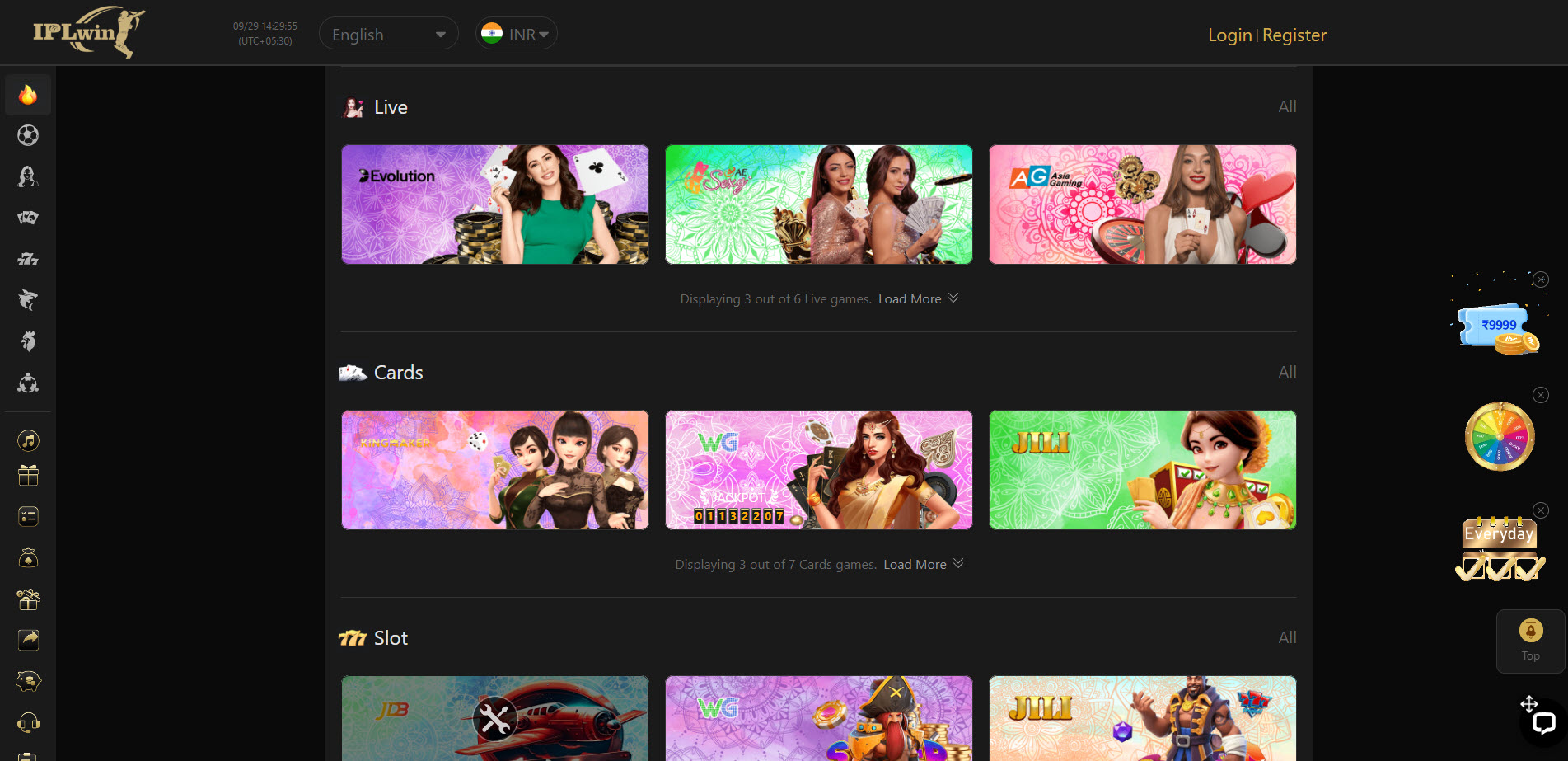The width and height of the screenshot is (1568, 761).
Task: Open the lucky spin wheel
Action: click(x=1500, y=436)
